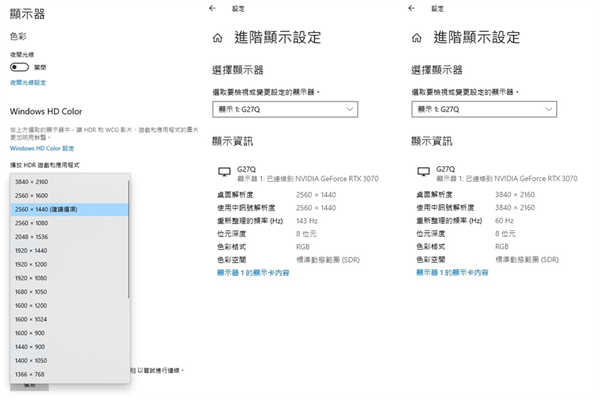Pick 1920 × 1200 from the resolution list
Image resolution: width=600 pixels, height=400 pixels.
click(x=70, y=264)
